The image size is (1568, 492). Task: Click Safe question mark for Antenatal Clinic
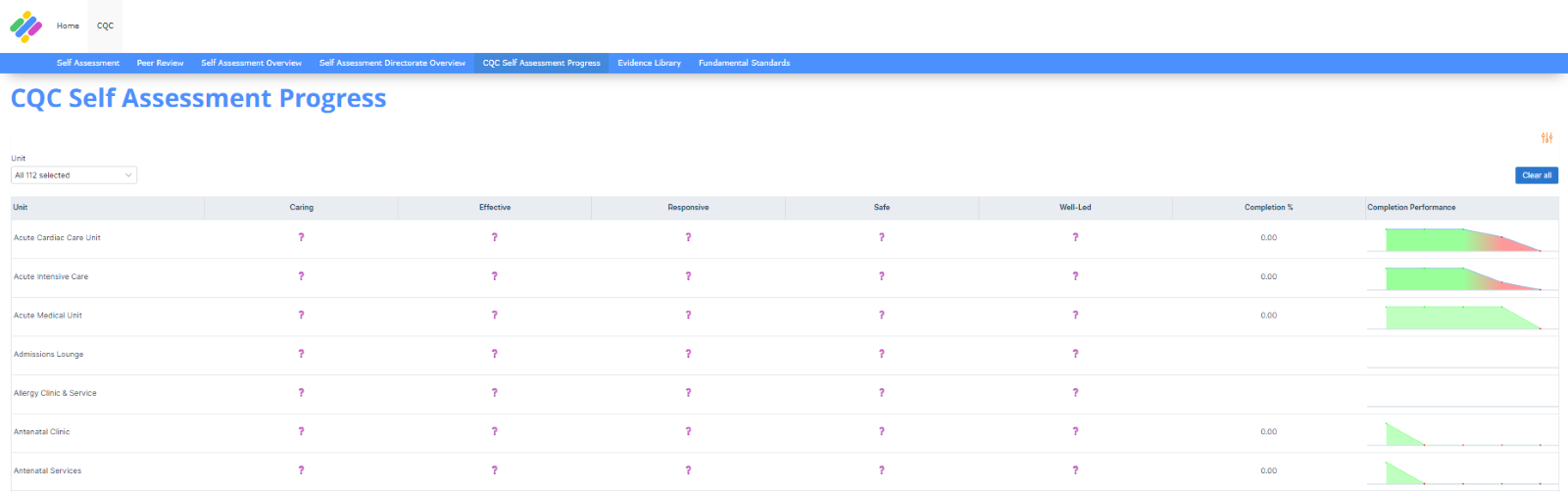click(881, 431)
